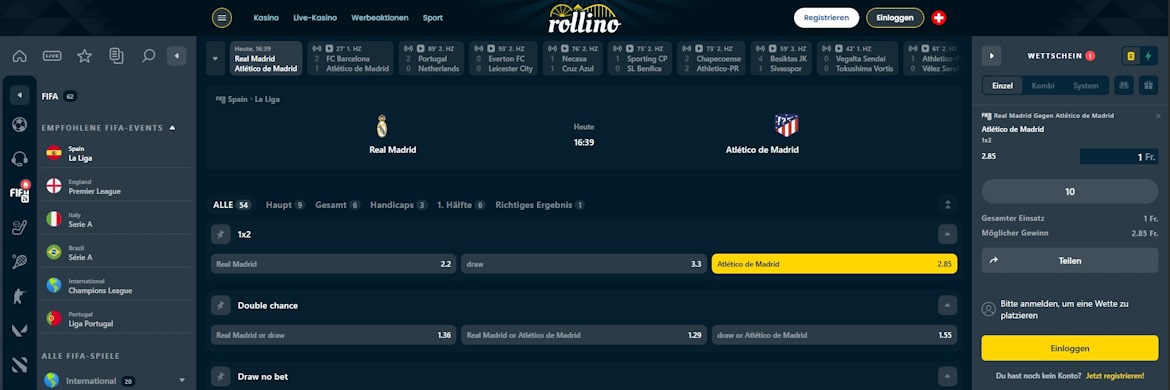Select the Valorant game icon
1170x390 pixels.
[19, 330]
